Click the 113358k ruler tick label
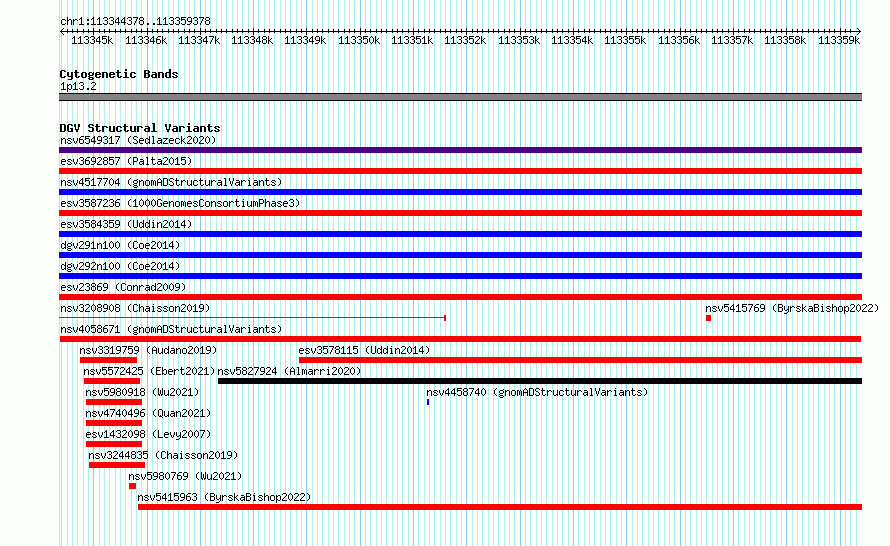 point(785,41)
